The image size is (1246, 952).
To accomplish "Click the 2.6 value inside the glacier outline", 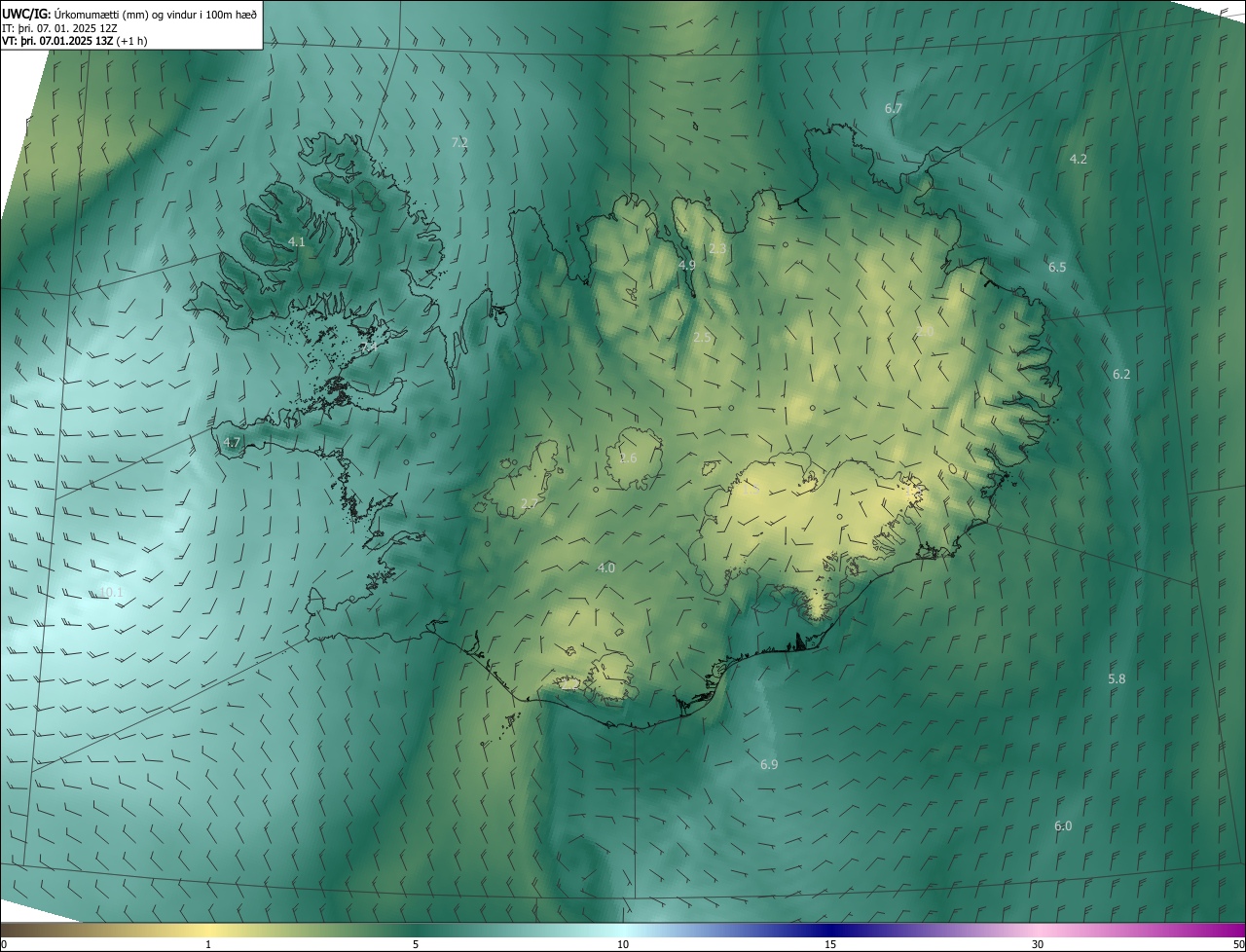I will (x=628, y=458).
